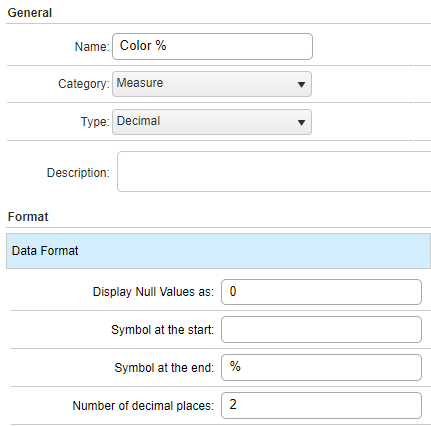Click the Display Null Values as label

coord(153,292)
